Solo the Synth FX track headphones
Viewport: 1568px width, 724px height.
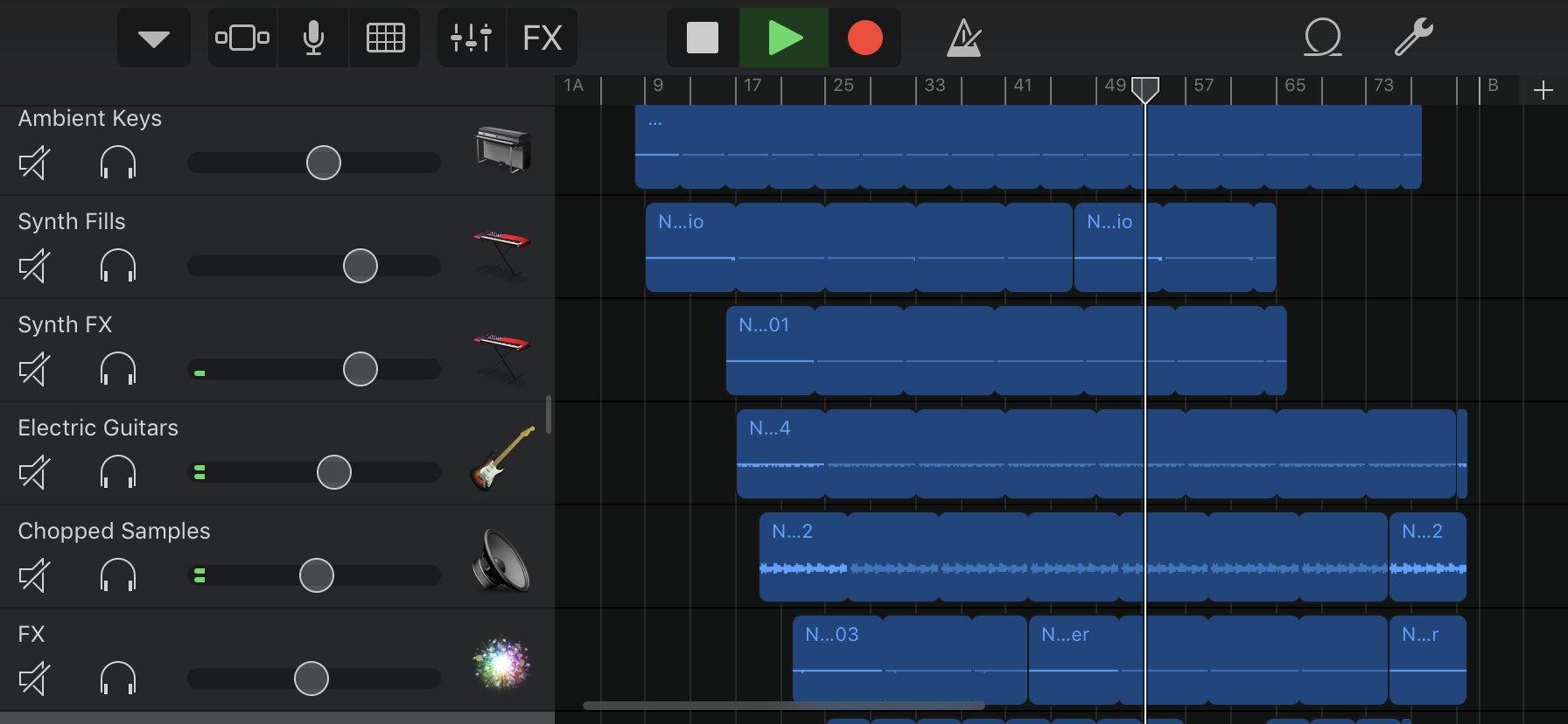click(x=118, y=369)
